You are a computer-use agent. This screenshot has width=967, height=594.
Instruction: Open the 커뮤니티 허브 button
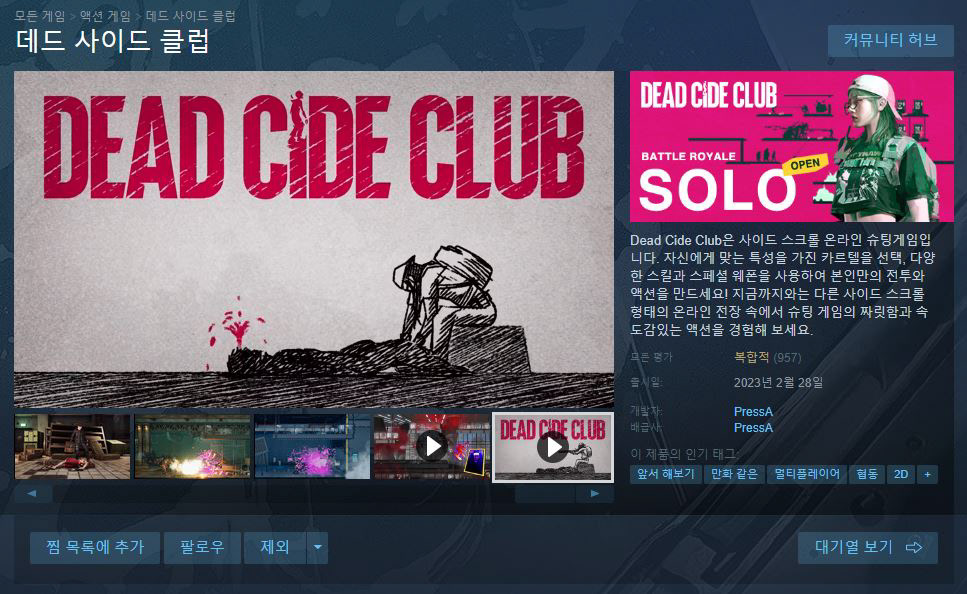pos(891,41)
